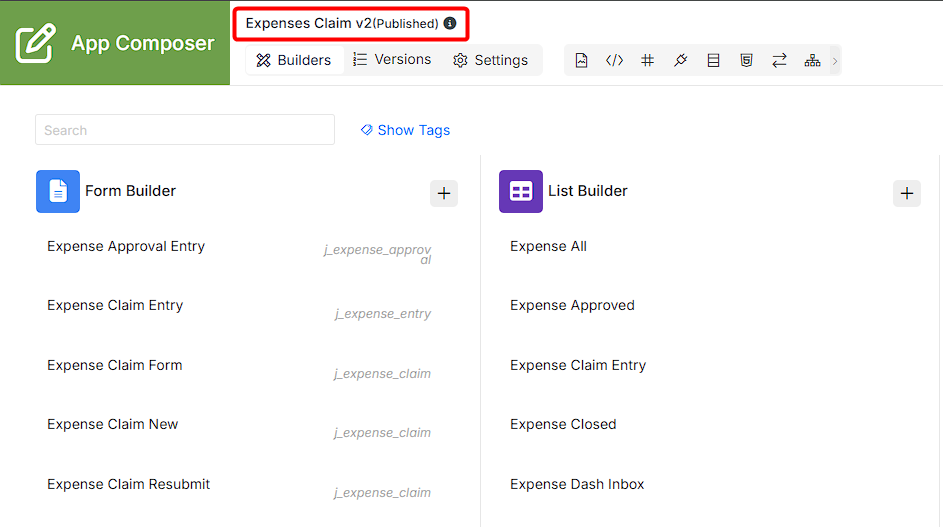This screenshot has height=527, width=943.
Task: Focus the Search input field
Action: (x=185, y=130)
